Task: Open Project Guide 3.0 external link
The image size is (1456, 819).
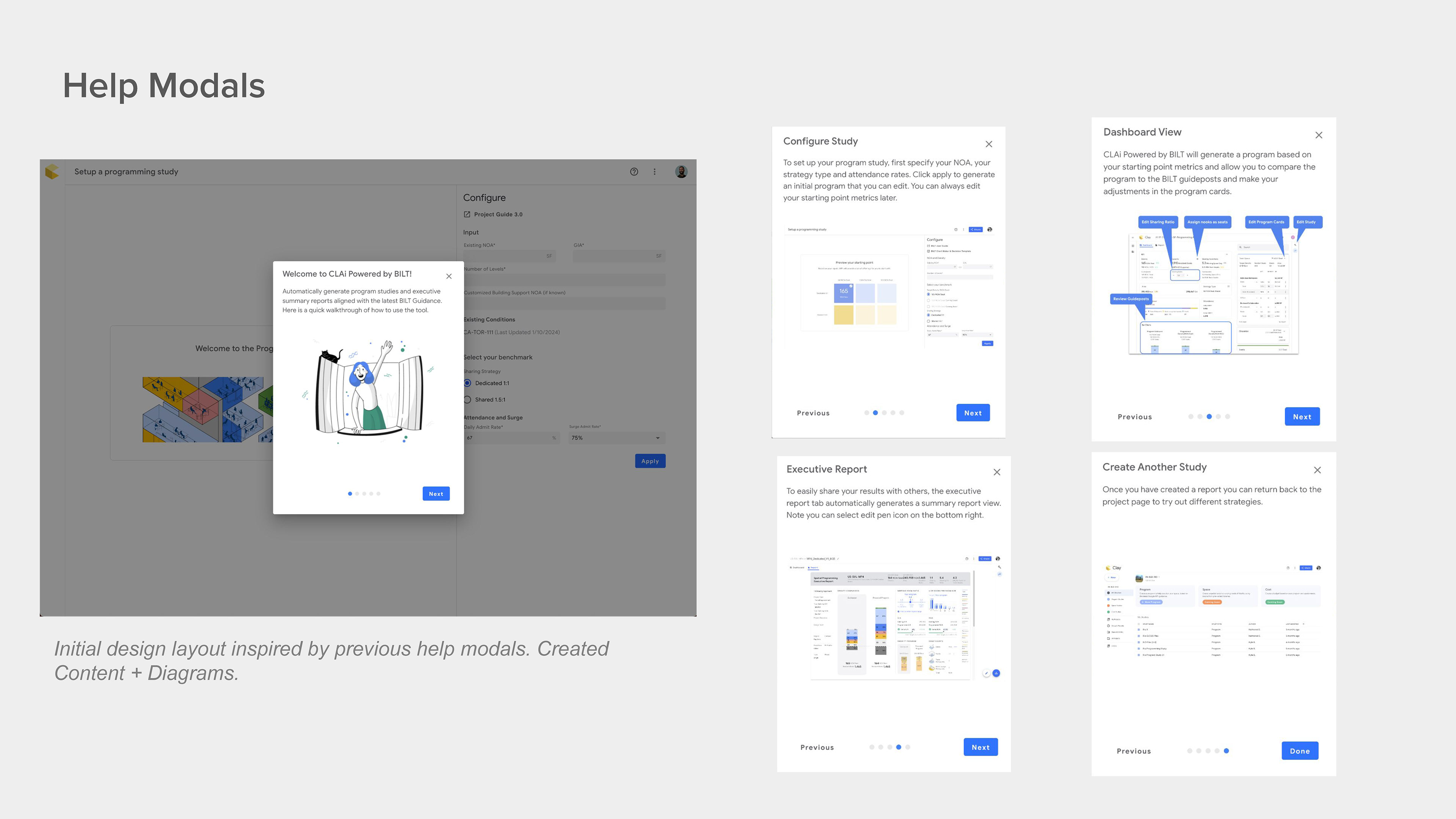Action: tap(497, 214)
